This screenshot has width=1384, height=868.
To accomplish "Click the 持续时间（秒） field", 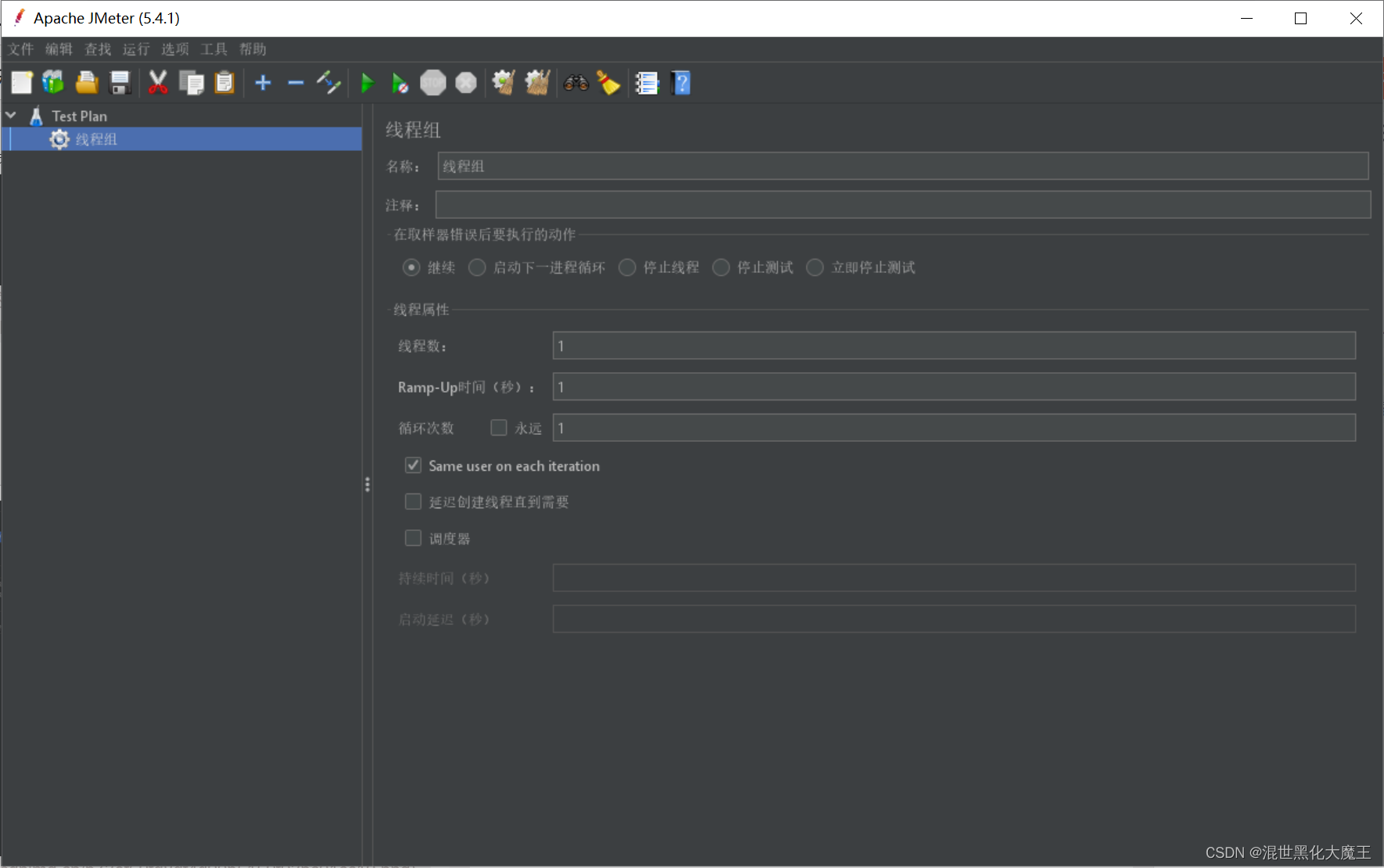I will 954,578.
